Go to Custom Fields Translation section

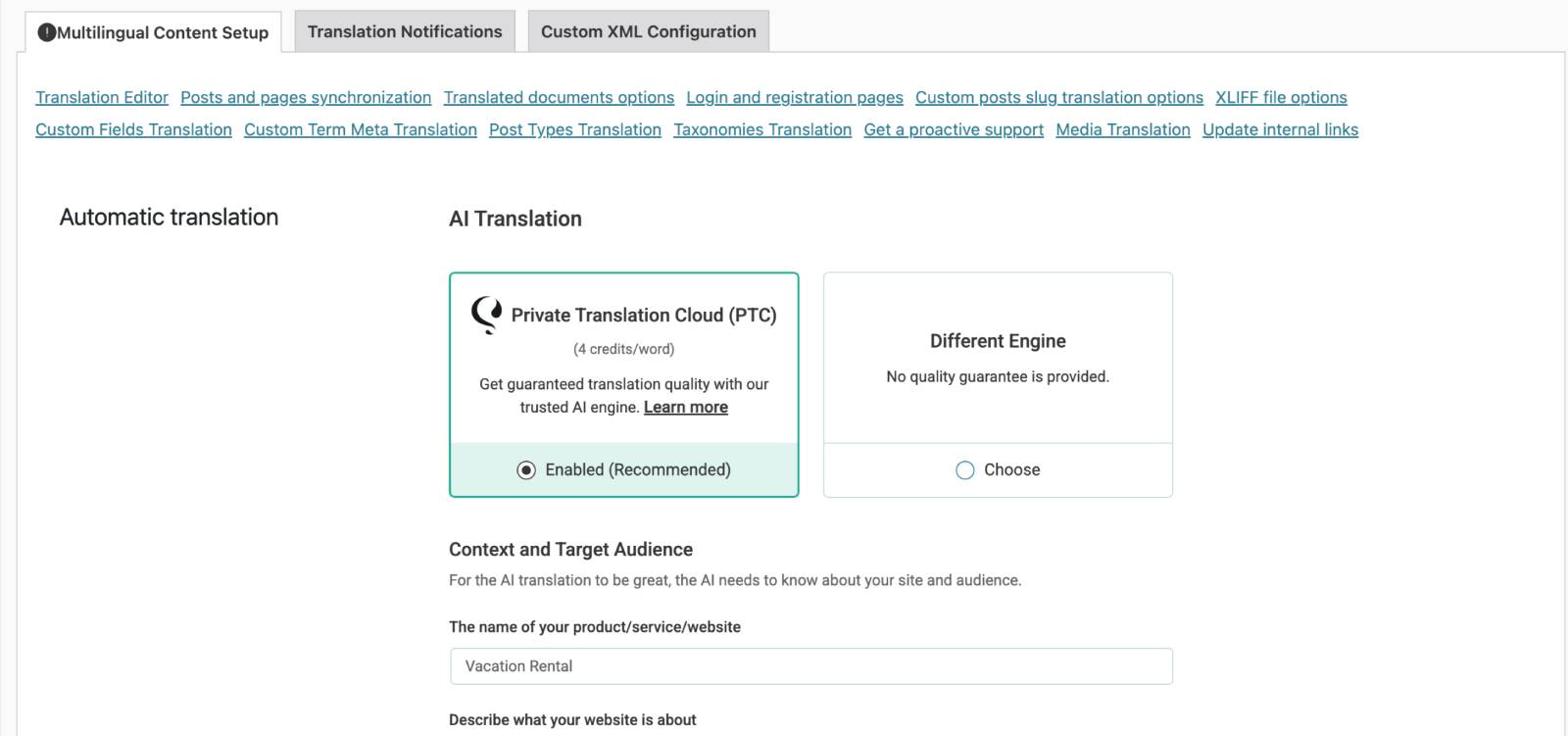[133, 129]
